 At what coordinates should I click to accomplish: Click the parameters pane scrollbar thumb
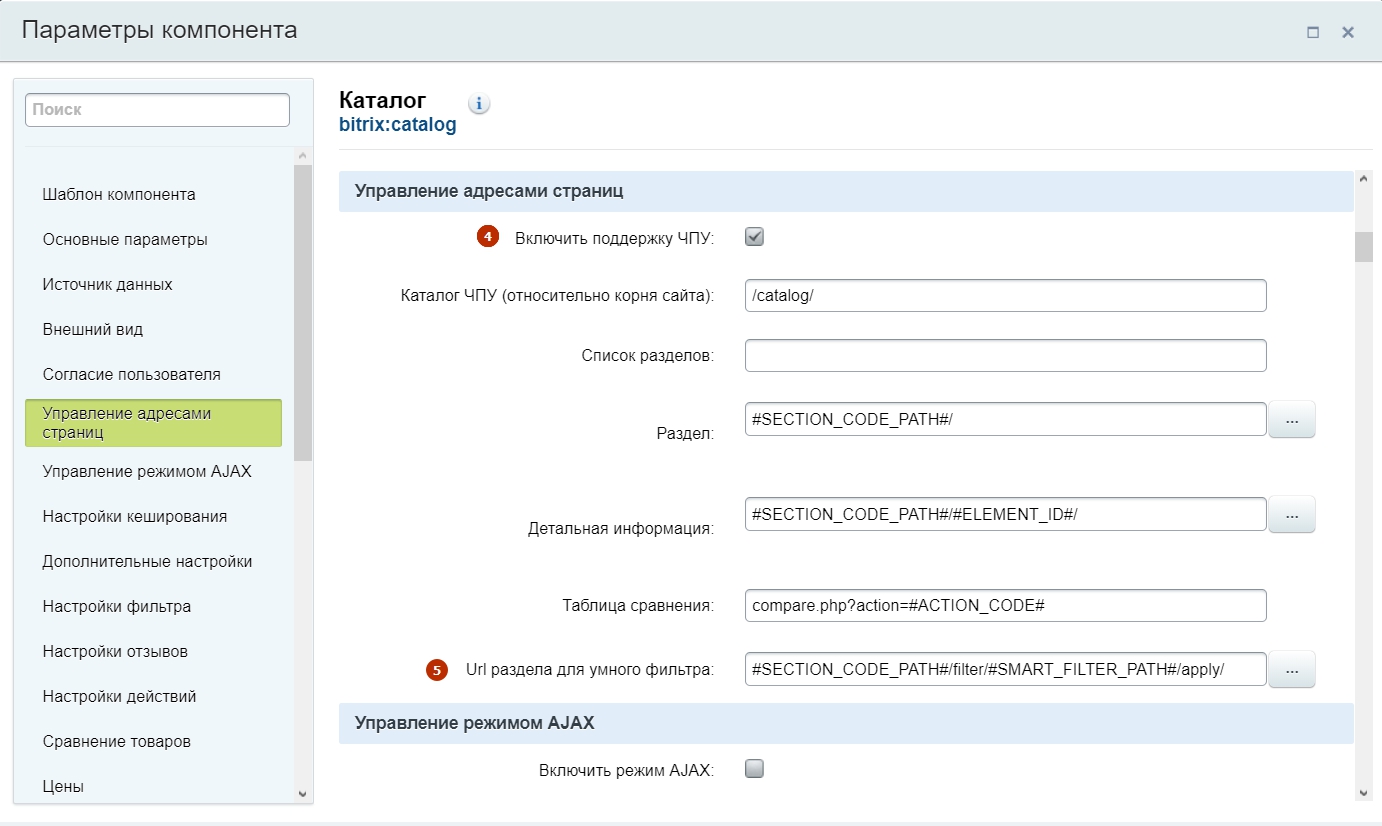point(1364,246)
